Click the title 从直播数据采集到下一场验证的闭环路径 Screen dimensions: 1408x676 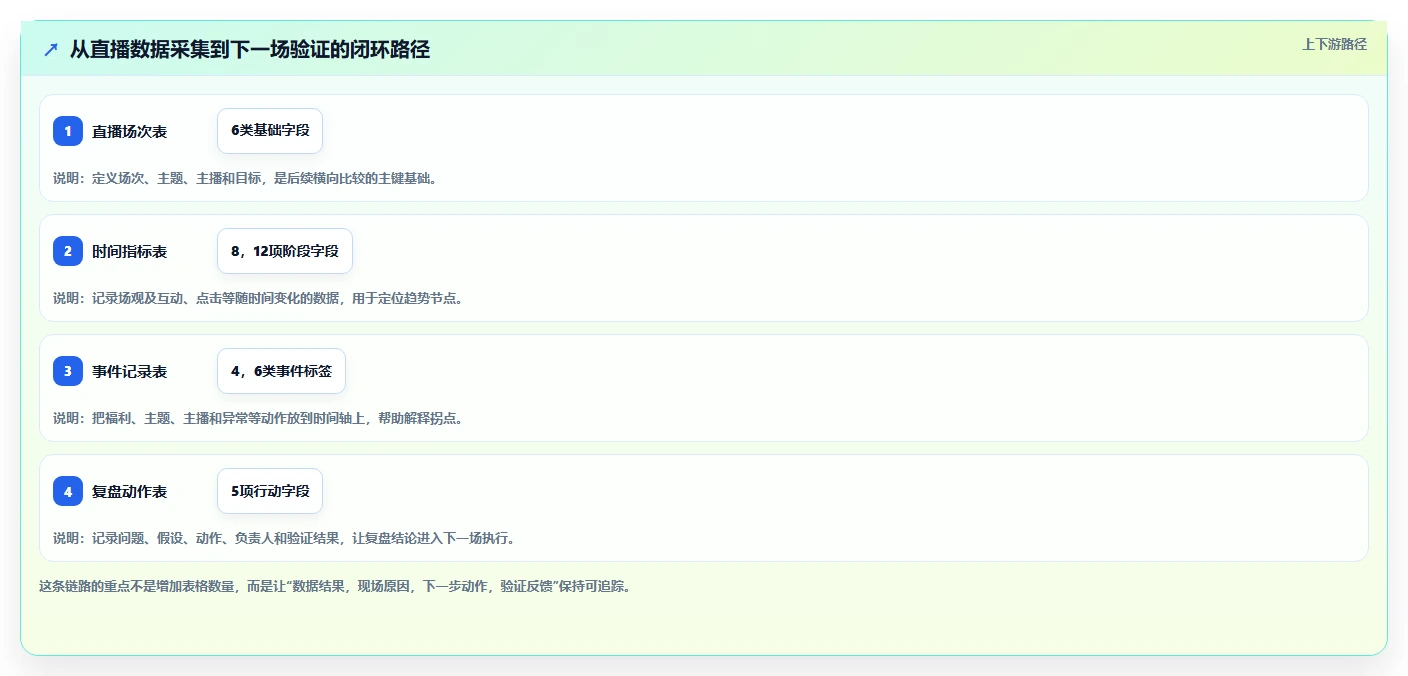click(x=250, y=49)
